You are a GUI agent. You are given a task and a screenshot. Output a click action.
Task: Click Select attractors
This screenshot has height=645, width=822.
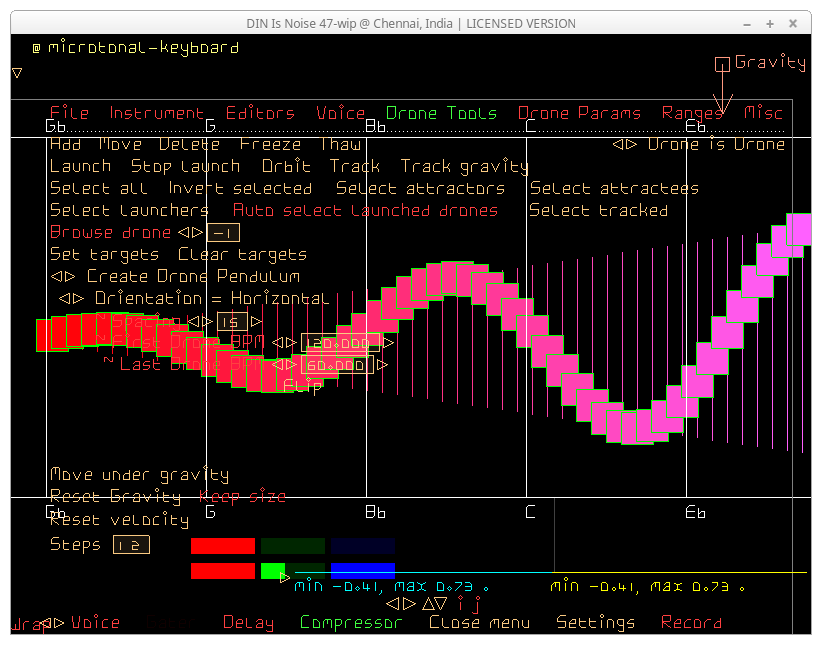(x=420, y=188)
